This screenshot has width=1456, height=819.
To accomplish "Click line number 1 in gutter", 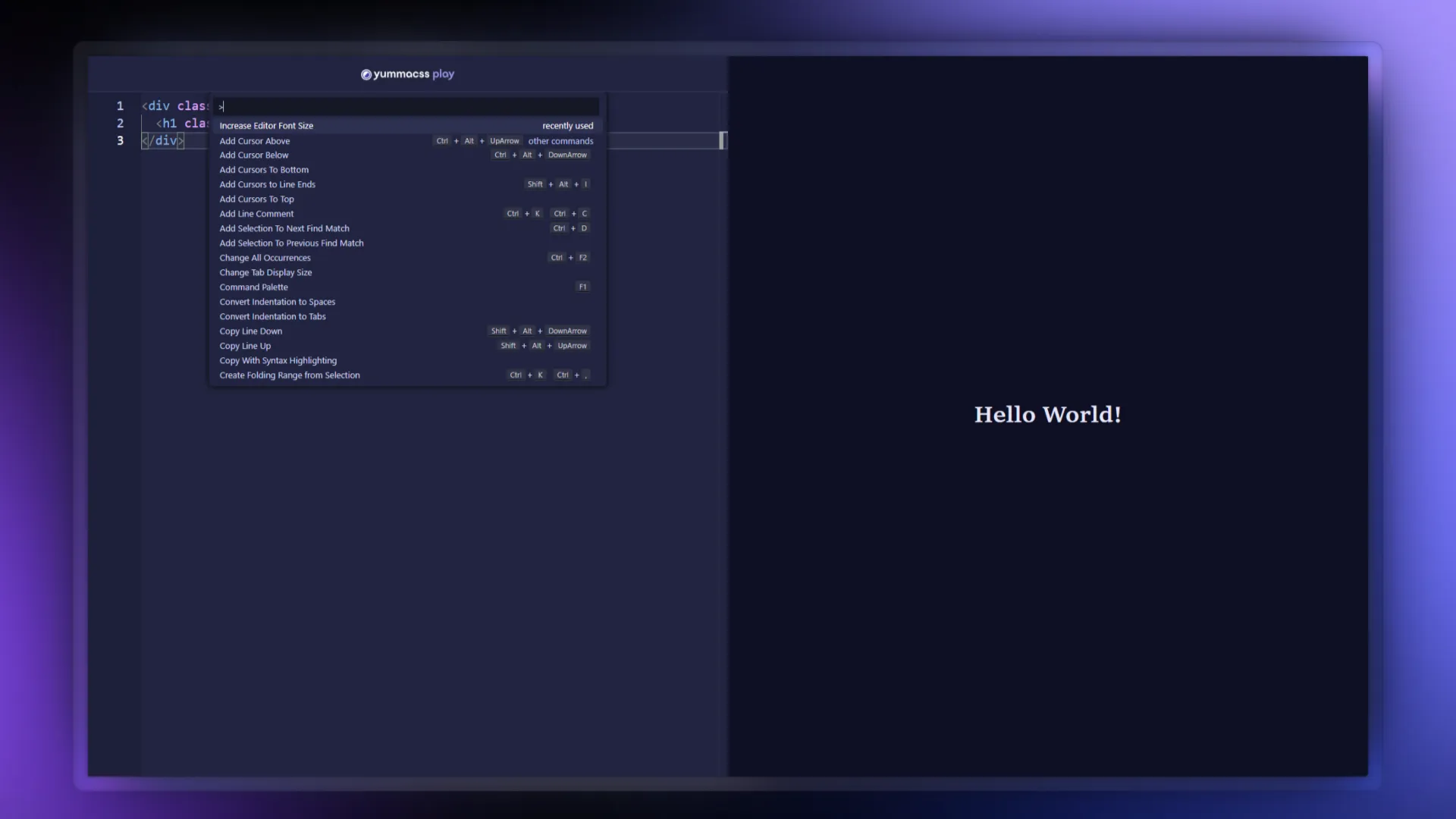I will [120, 106].
